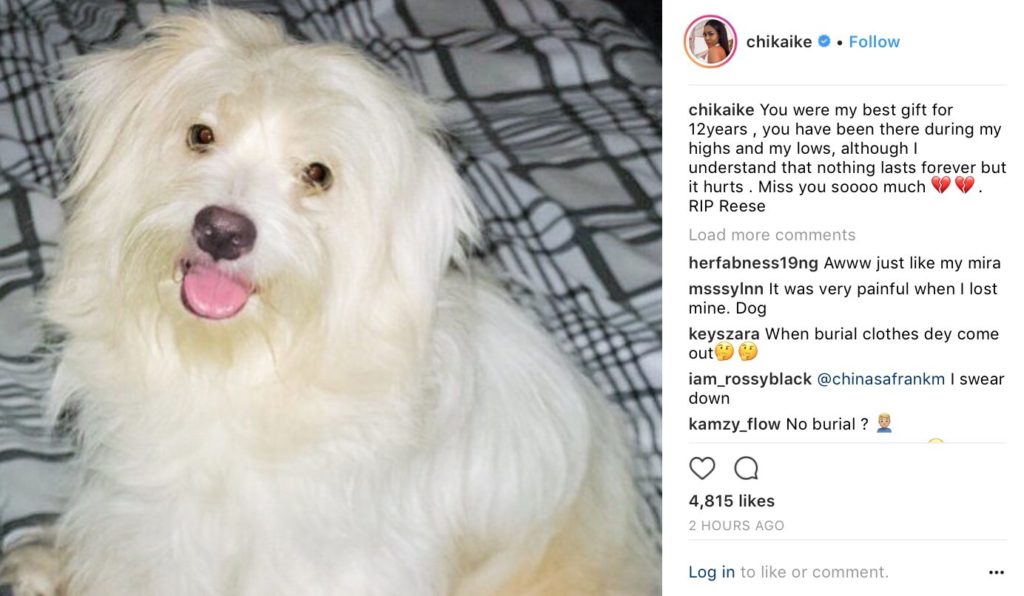
Task: Open herfabness19ng commenter profile
Action: 753,263
